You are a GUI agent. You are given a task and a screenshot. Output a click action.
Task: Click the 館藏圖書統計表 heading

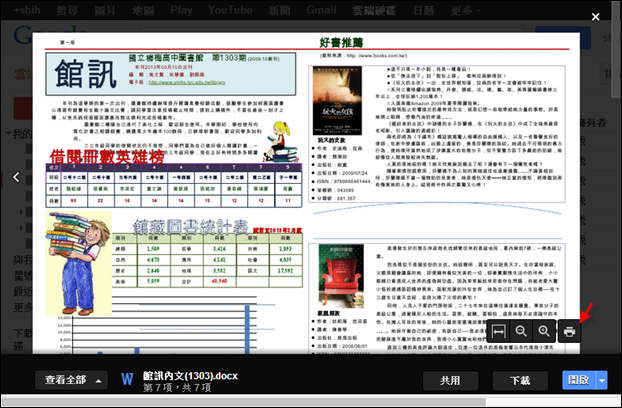(x=190, y=226)
